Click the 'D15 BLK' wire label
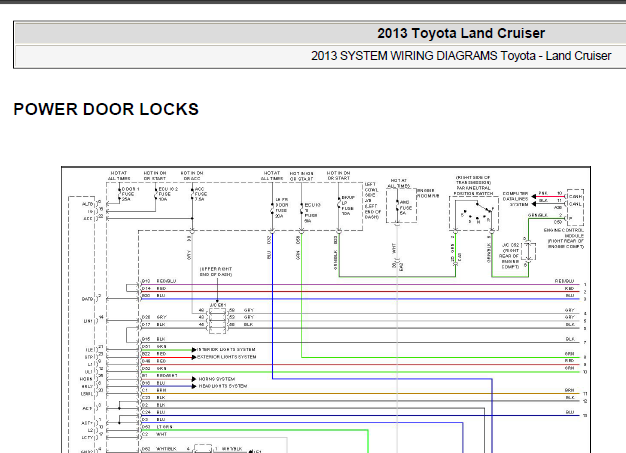 [153, 339]
